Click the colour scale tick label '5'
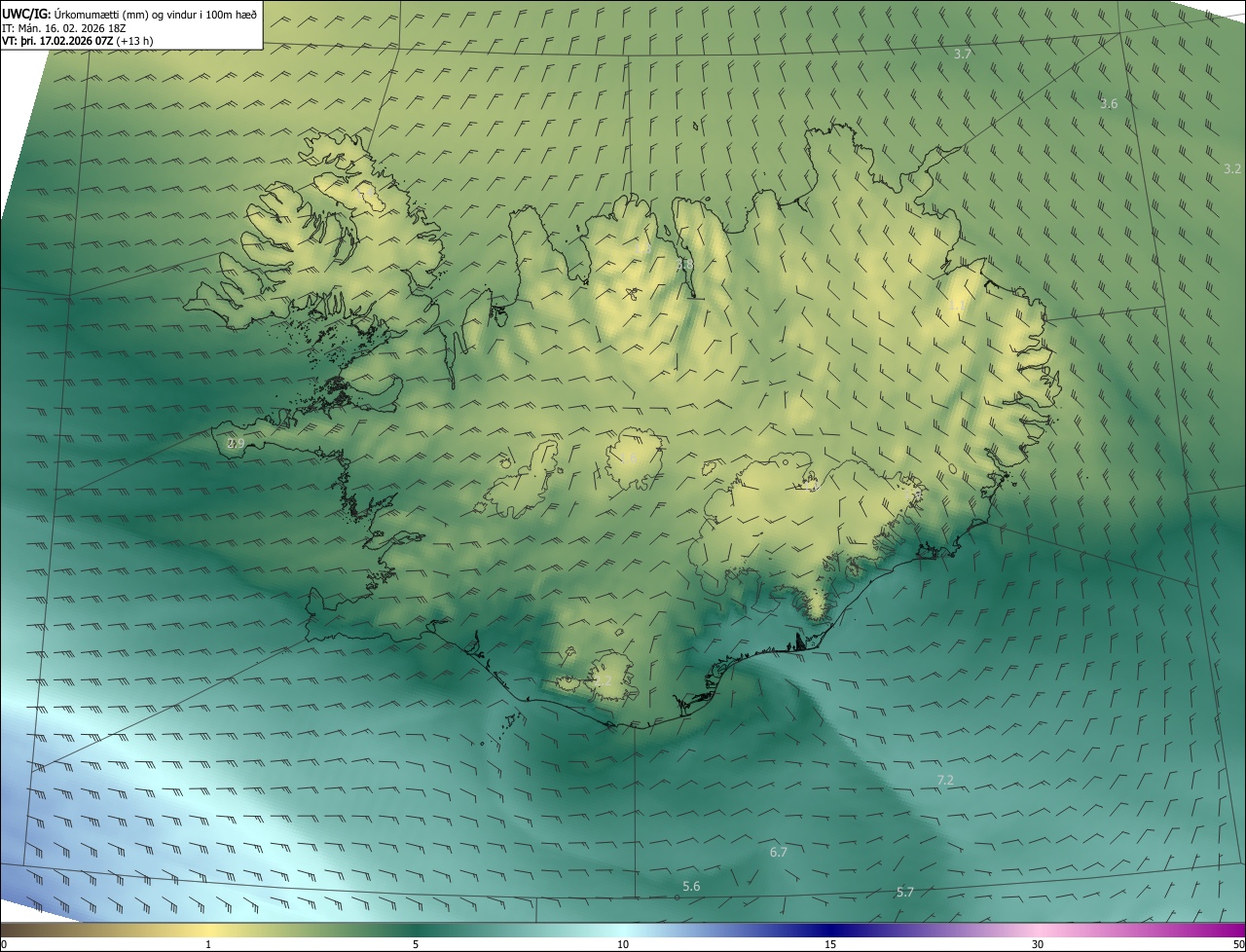 pos(416,945)
